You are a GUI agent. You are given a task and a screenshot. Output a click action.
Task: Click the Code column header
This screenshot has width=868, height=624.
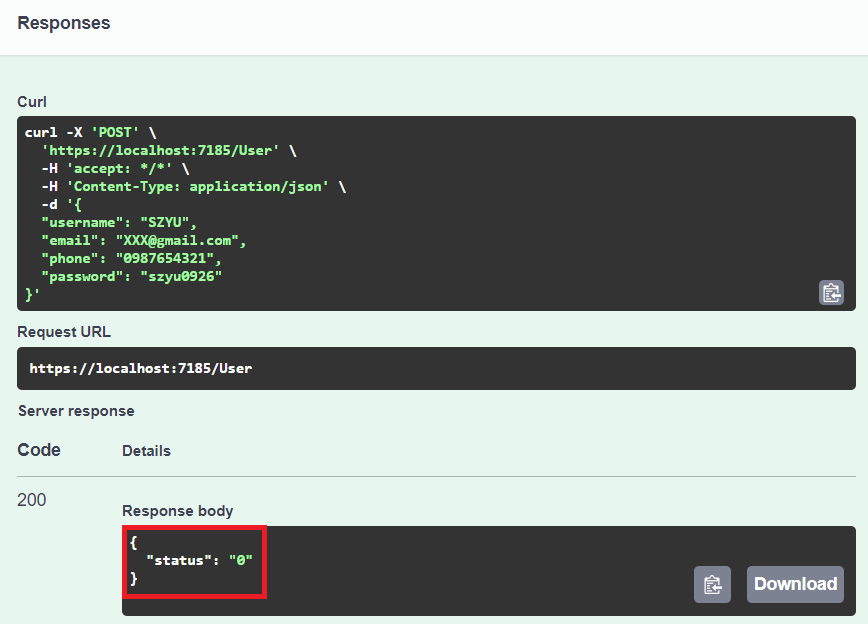coord(39,450)
